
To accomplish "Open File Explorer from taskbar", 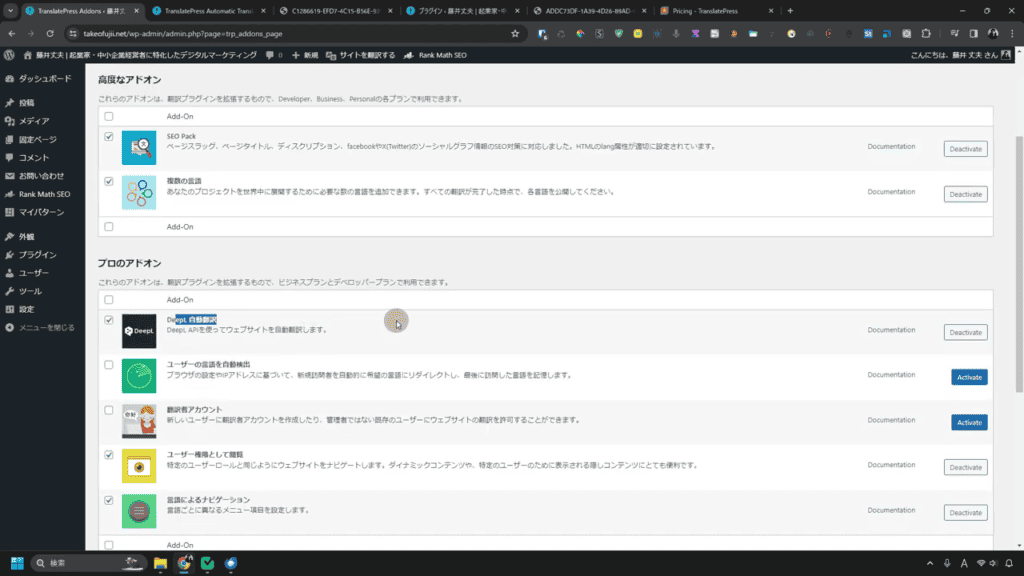I will coord(160,563).
